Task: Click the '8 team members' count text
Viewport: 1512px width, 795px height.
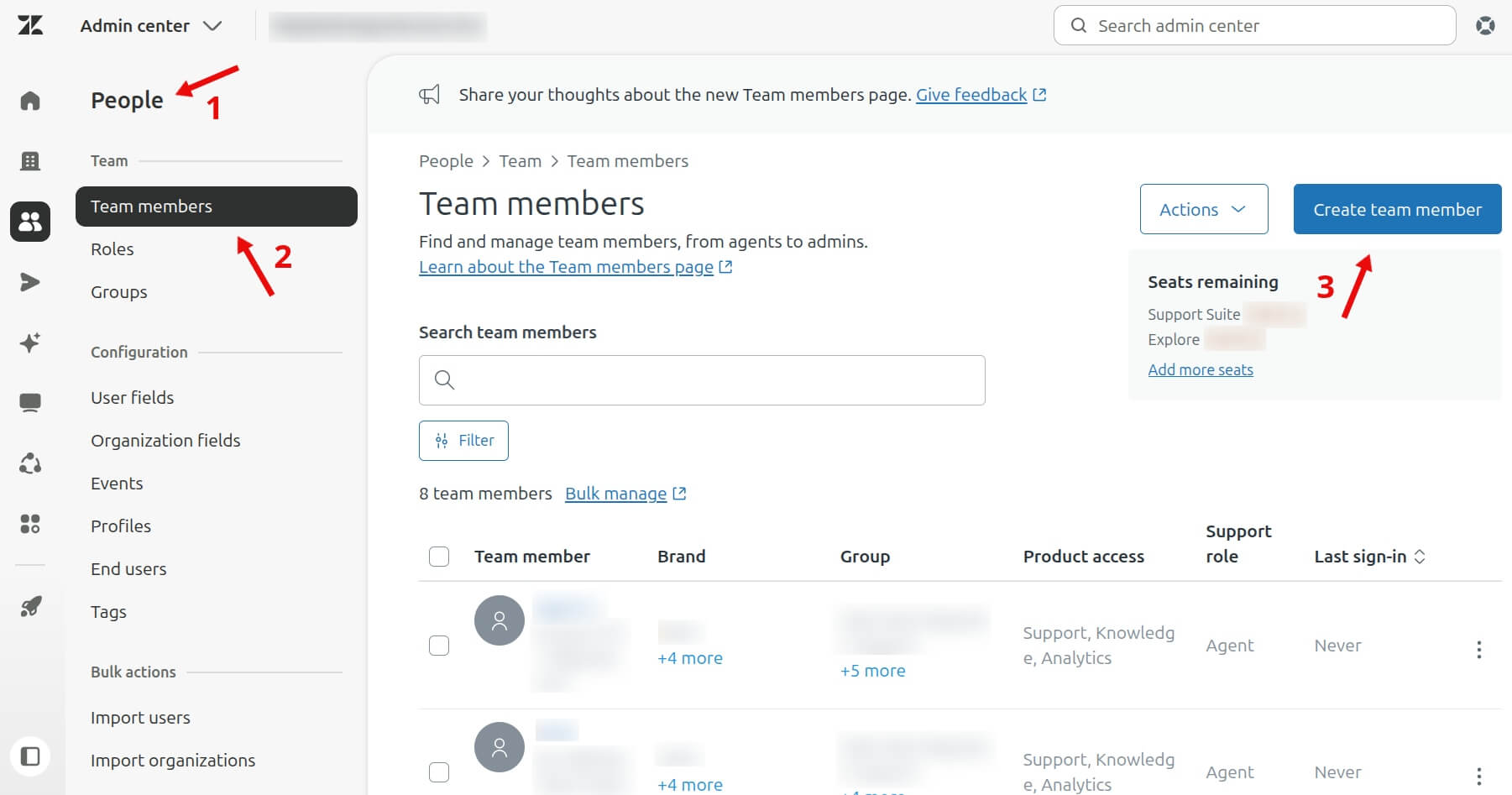Action: (485, 494)
